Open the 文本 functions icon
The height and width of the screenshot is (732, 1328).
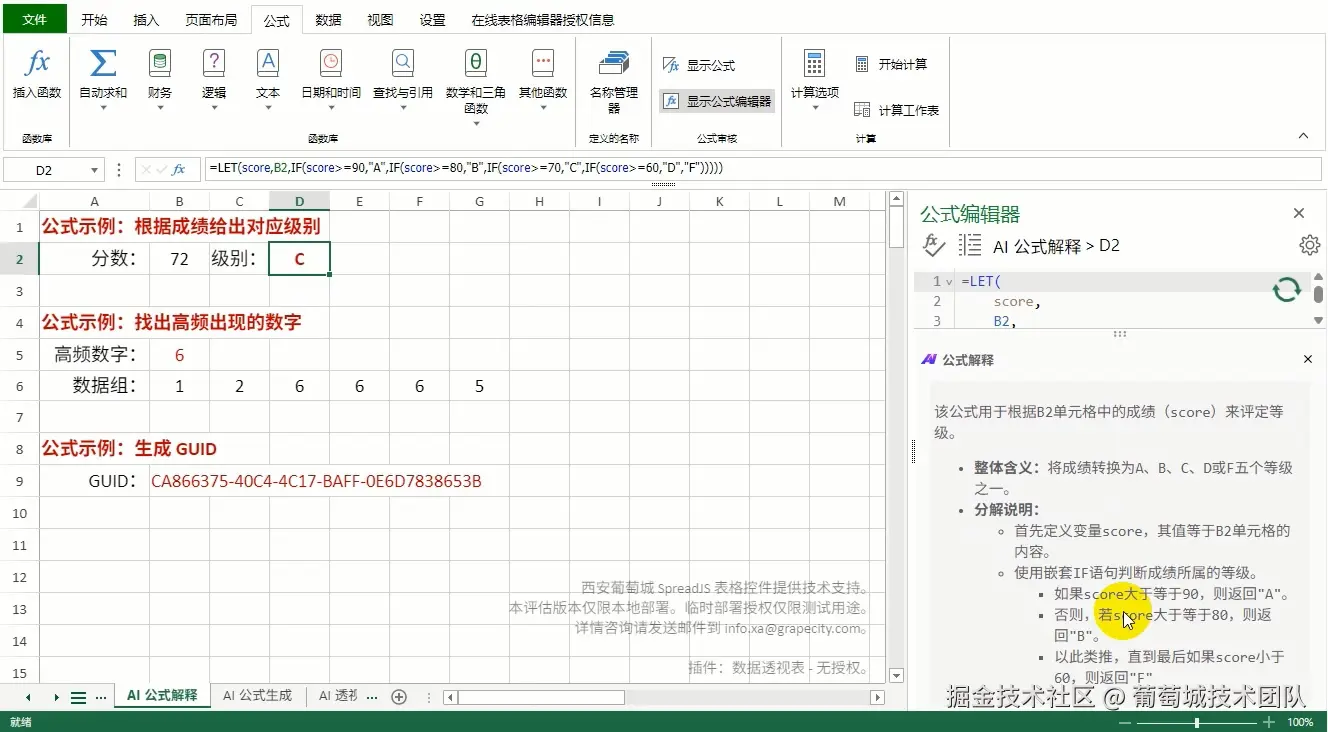(x=268, y=64)
